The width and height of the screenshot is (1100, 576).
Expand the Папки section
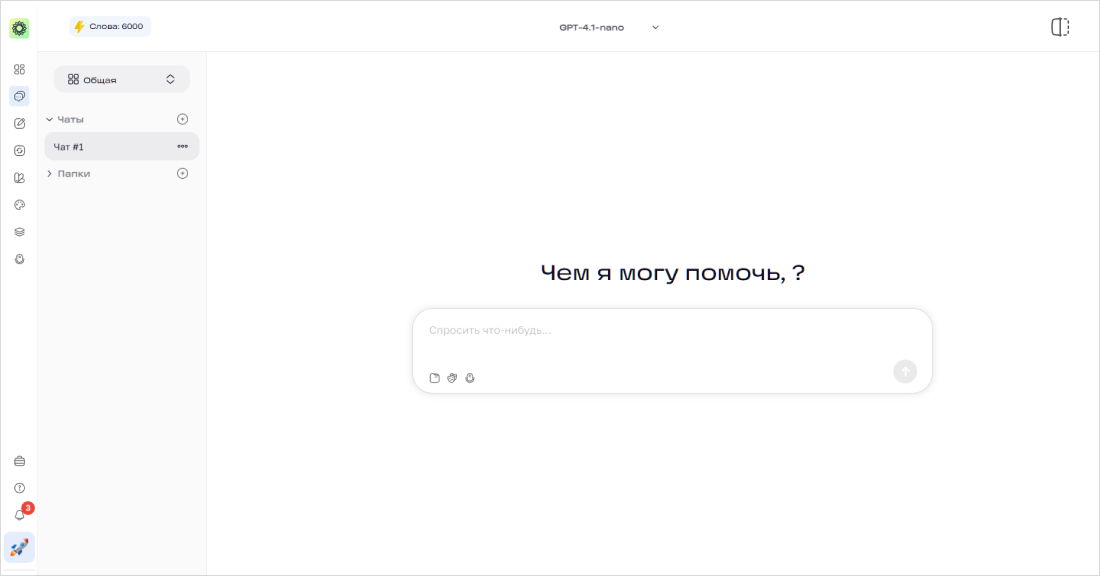pos(49,174)
